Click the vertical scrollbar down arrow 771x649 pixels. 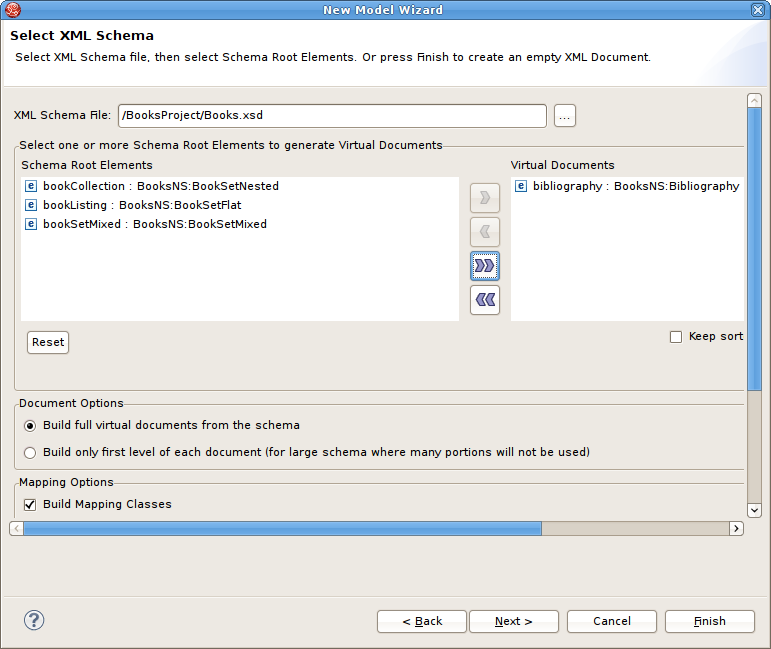pyautogui.click(x=754, y=510)
